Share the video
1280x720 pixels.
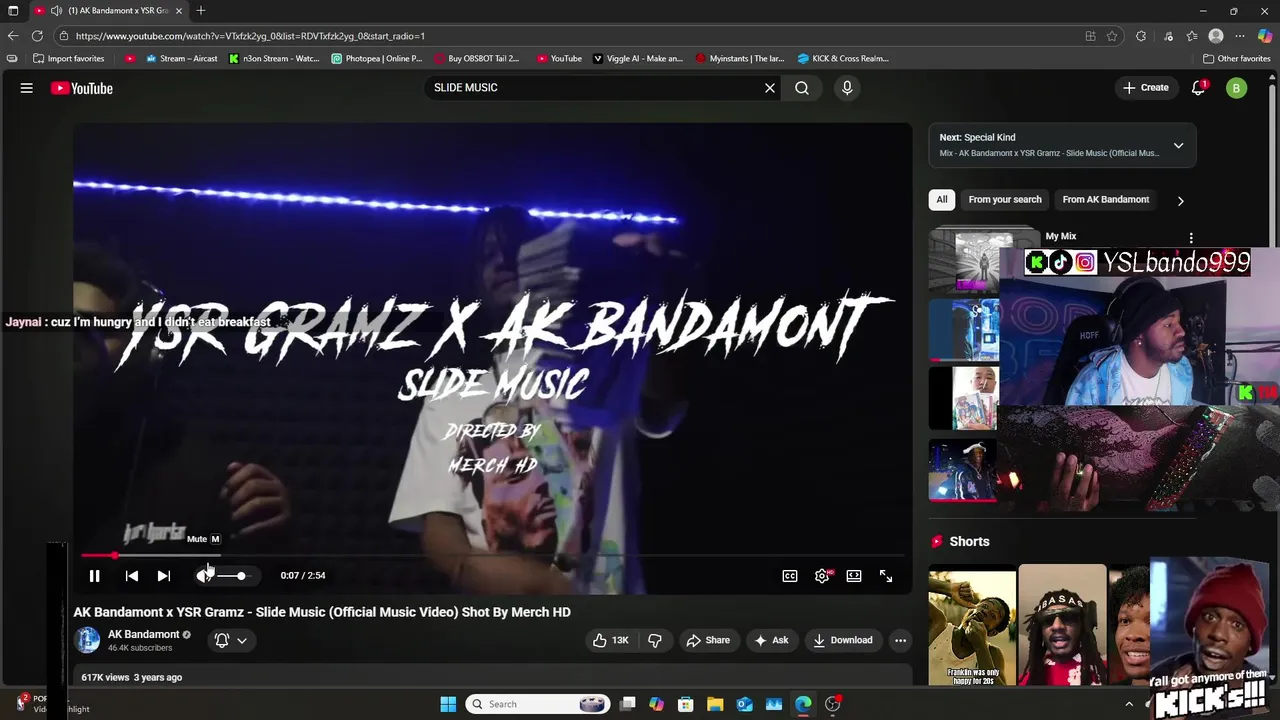[708, 640]
